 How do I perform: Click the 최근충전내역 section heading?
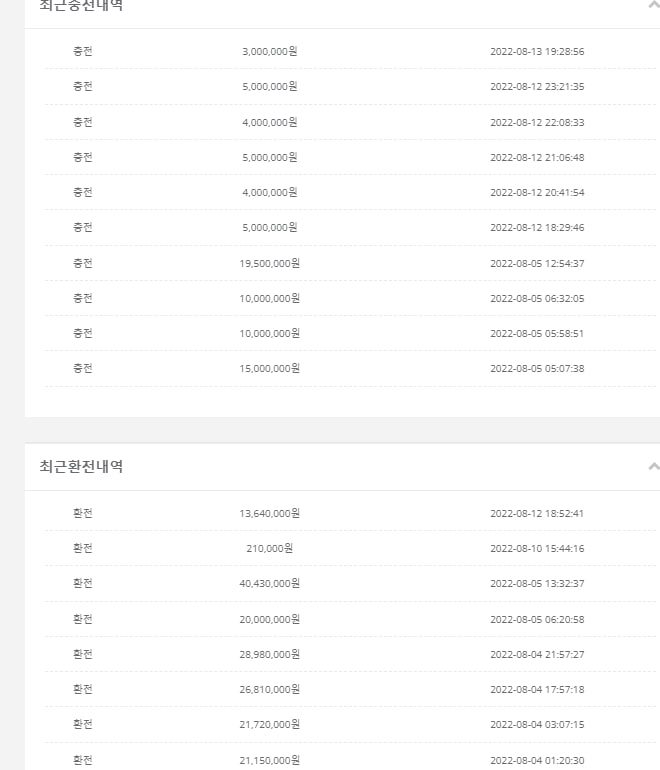tap(82, 5)
